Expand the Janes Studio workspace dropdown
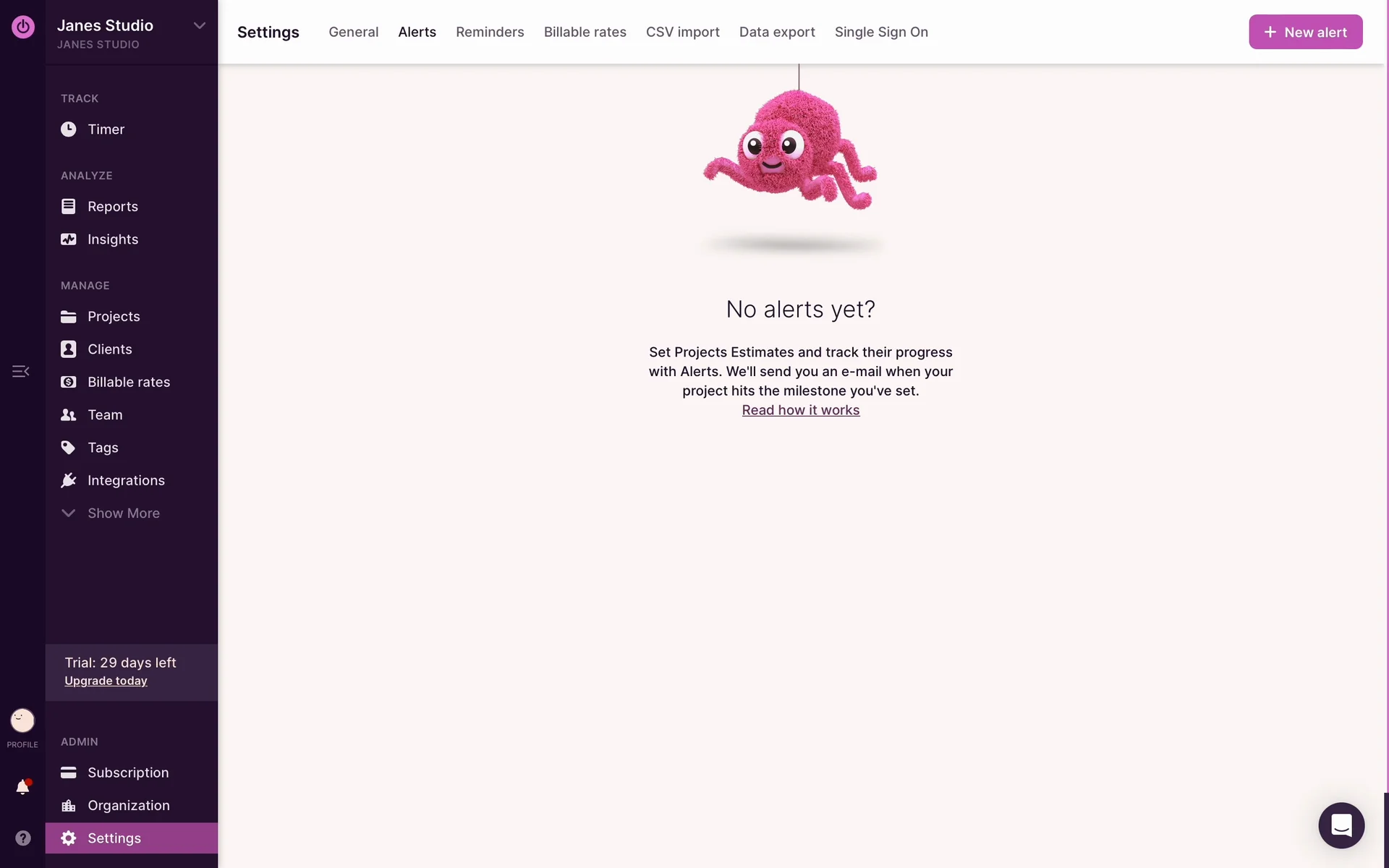This screenshot has width=1389, height=868. (200, 26)
